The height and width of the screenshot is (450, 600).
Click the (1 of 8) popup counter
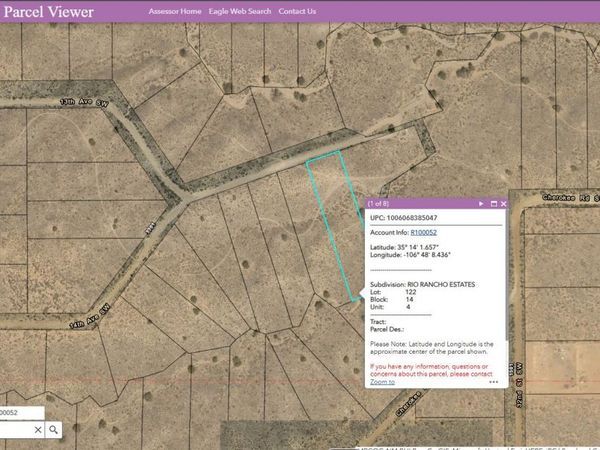[378, 204]
